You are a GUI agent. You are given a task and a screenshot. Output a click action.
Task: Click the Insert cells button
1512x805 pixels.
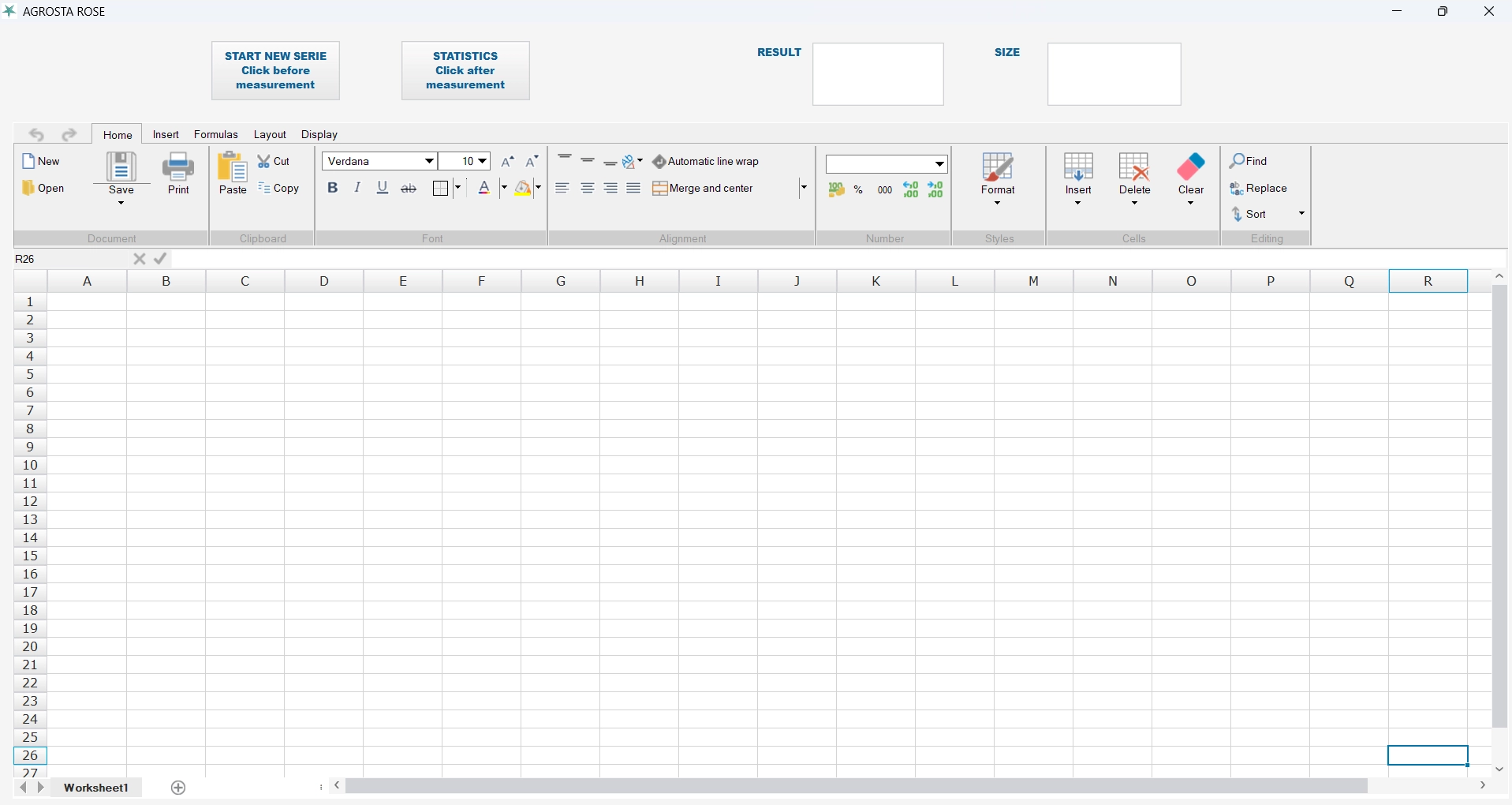pyautogui.click(x=1078, y=179)
